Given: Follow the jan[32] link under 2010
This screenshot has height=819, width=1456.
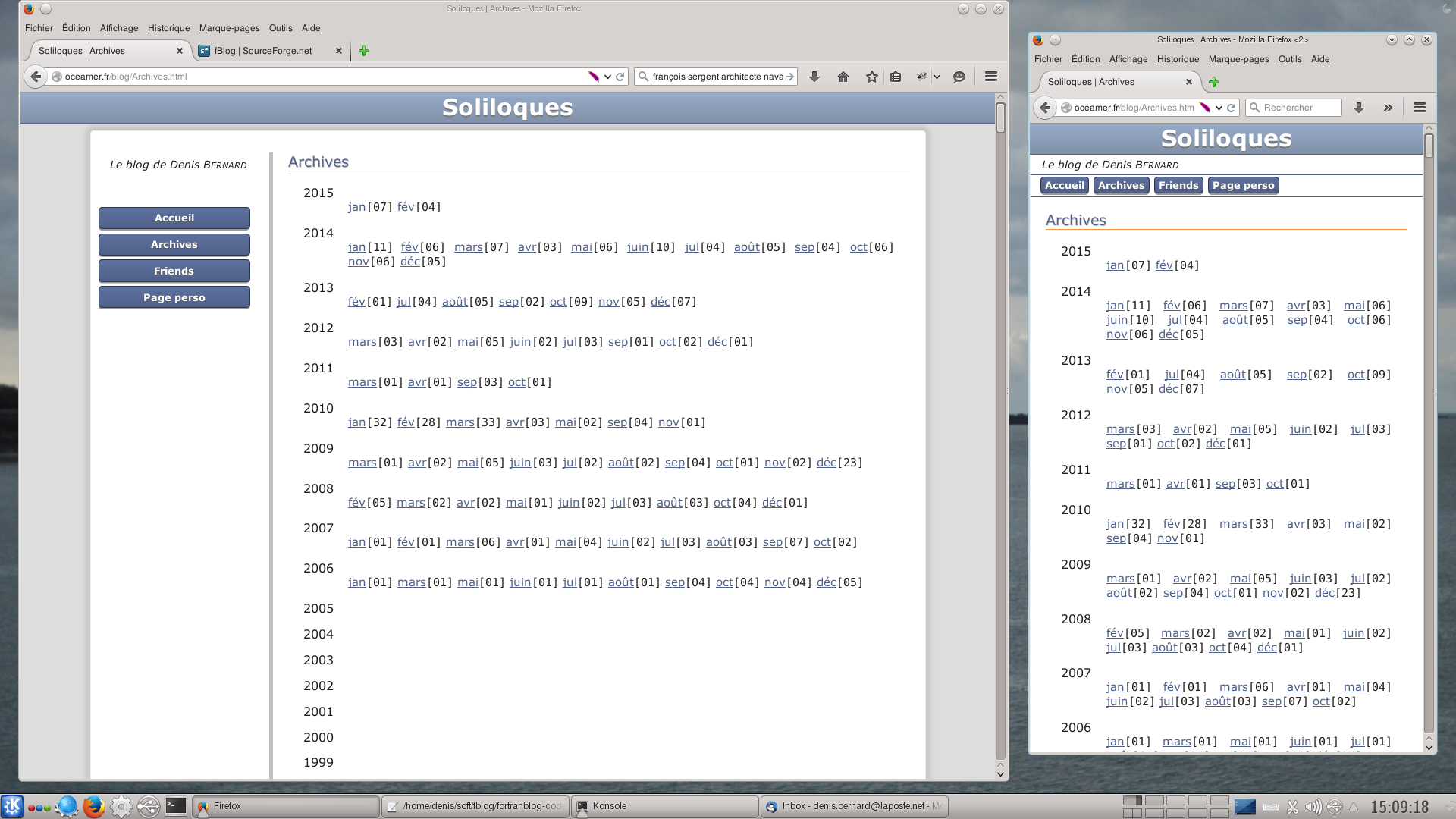Looking at the screenshot, I should (356, 422).
